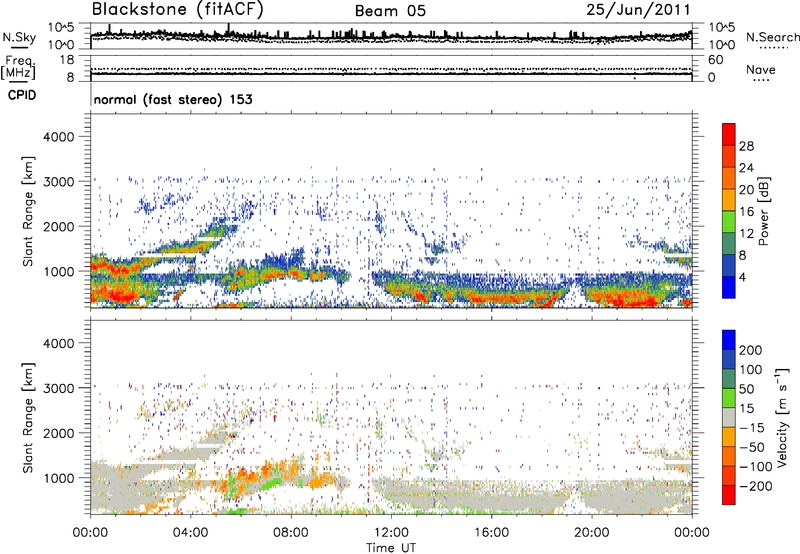Click the 'N.Search' legend label

(x=772, y=37)
